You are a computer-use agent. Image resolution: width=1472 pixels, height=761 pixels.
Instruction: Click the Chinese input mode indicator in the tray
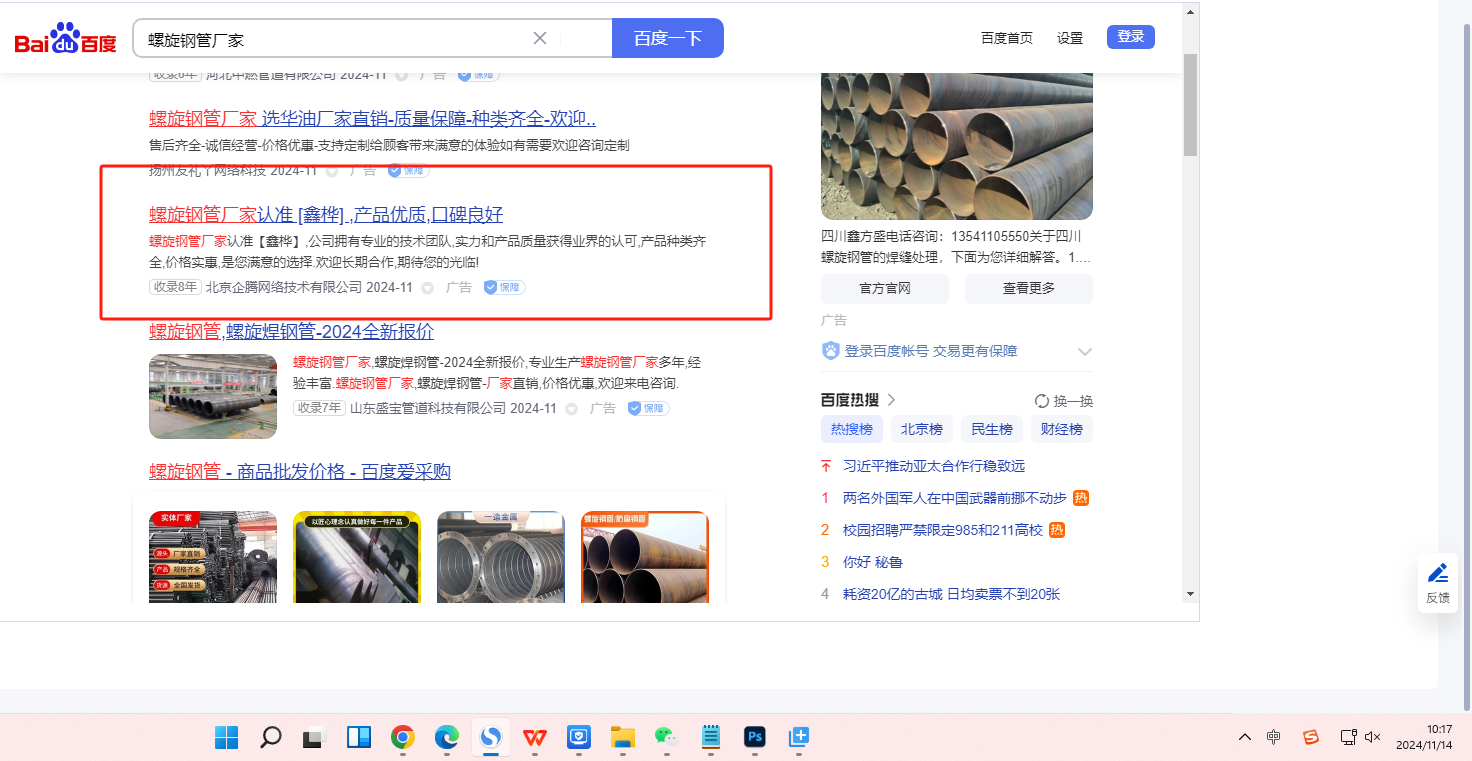1273,737
